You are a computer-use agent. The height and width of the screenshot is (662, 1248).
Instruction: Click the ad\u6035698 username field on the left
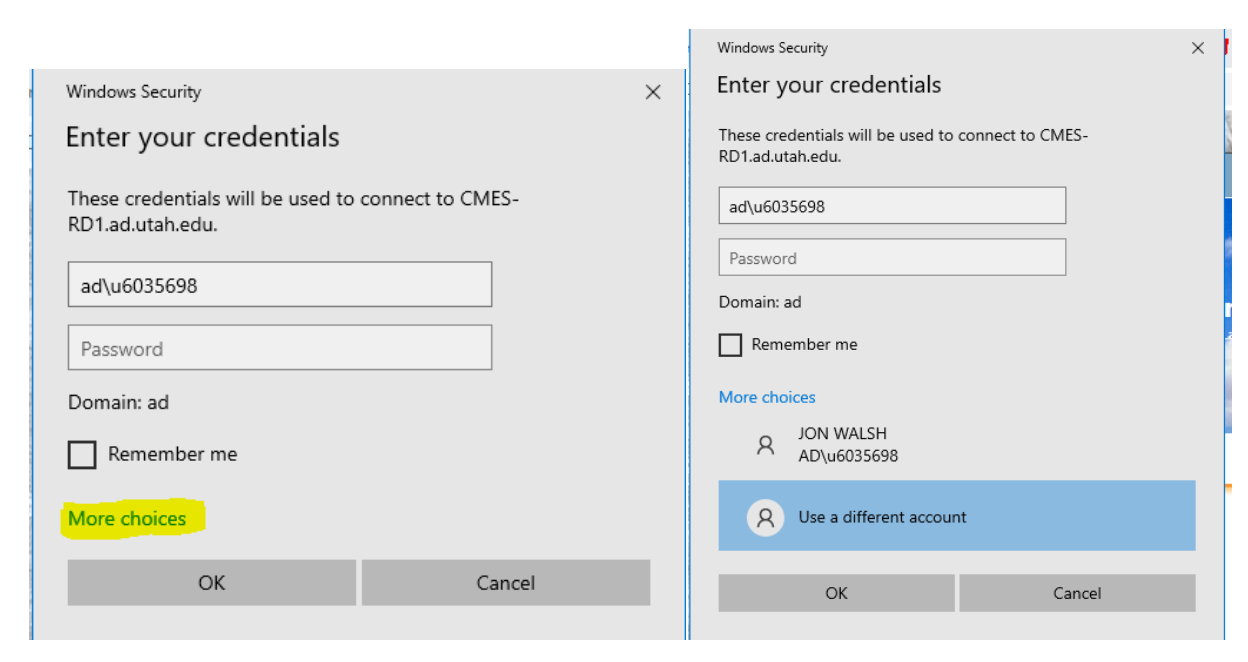[279, 284]
